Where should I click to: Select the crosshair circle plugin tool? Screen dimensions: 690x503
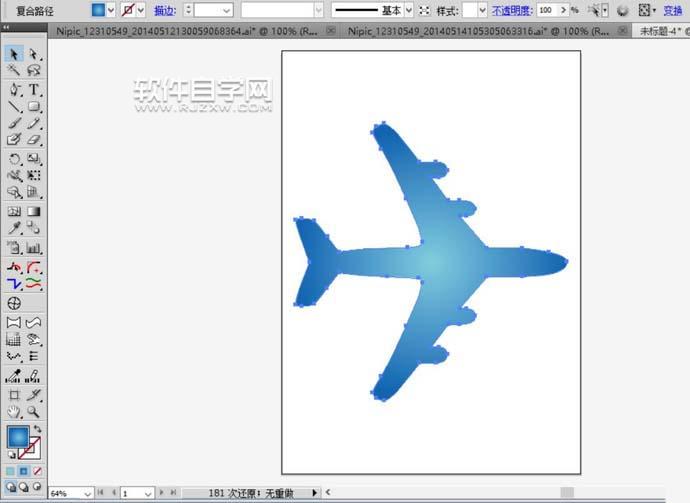(x=14, y=303)
